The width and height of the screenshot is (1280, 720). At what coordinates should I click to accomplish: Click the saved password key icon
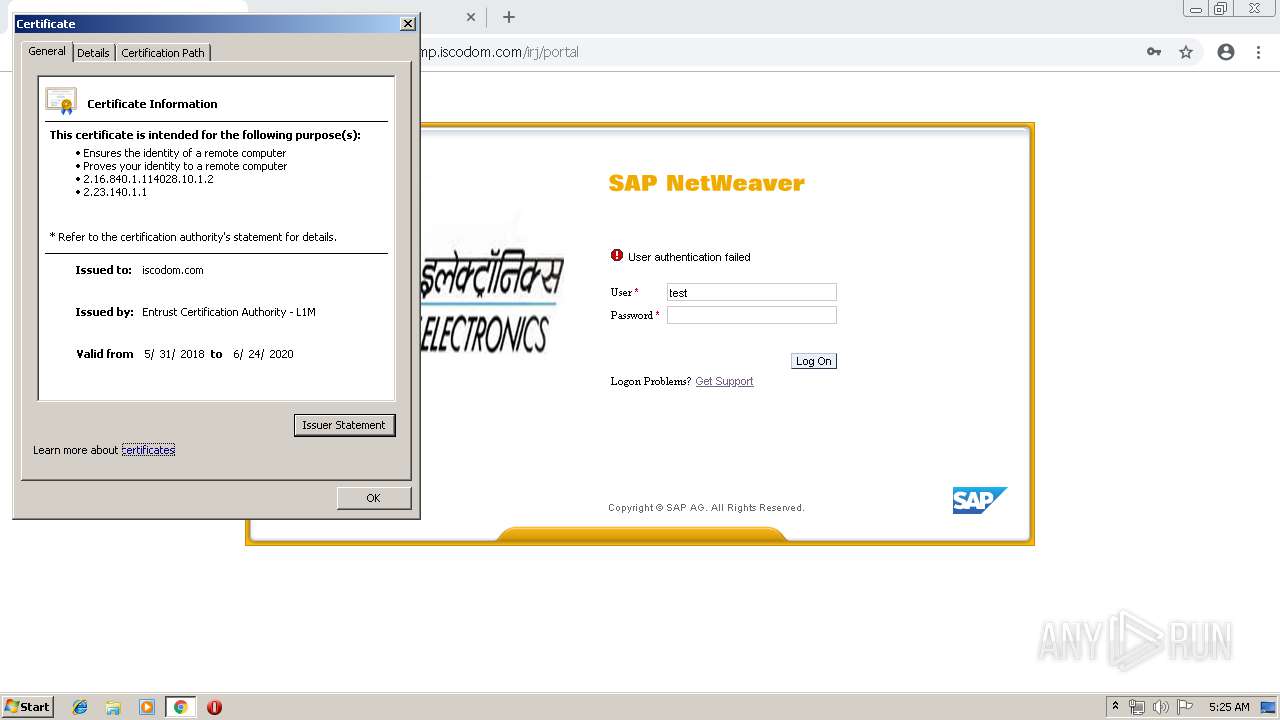coord(1154,52)
